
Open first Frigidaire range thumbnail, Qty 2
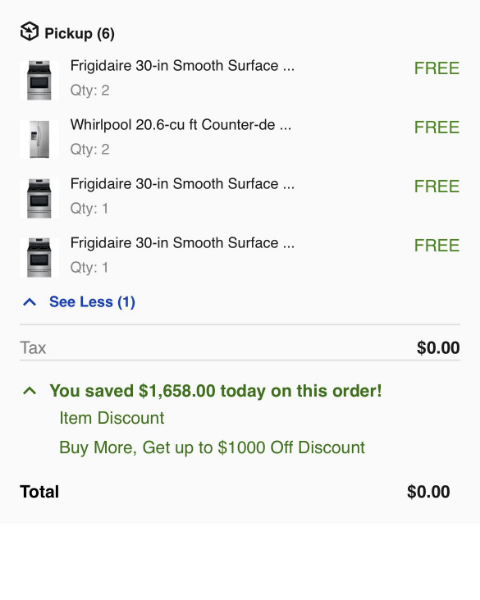[x=39, y=80]
